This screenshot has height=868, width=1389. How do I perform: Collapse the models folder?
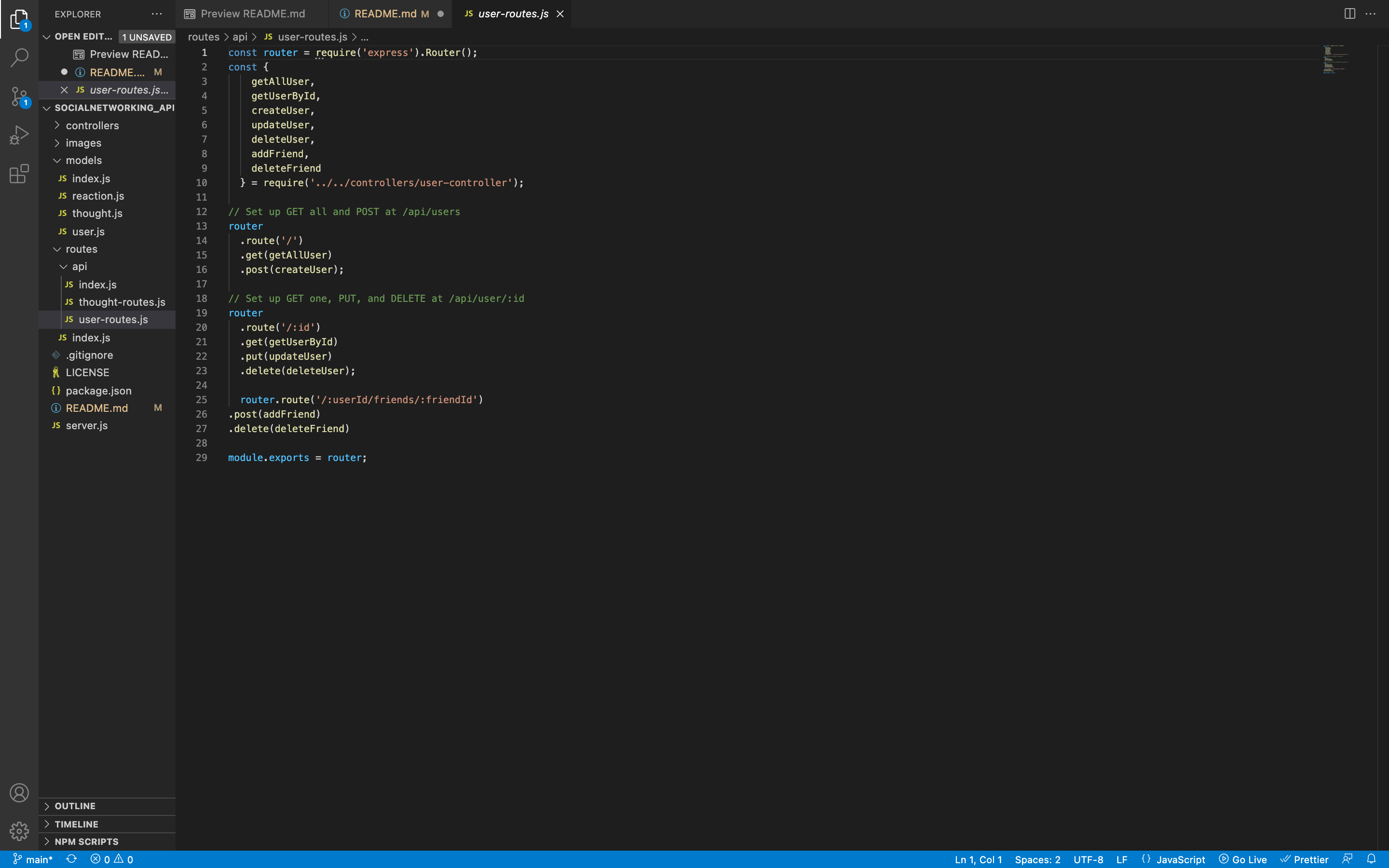[83, 160]
